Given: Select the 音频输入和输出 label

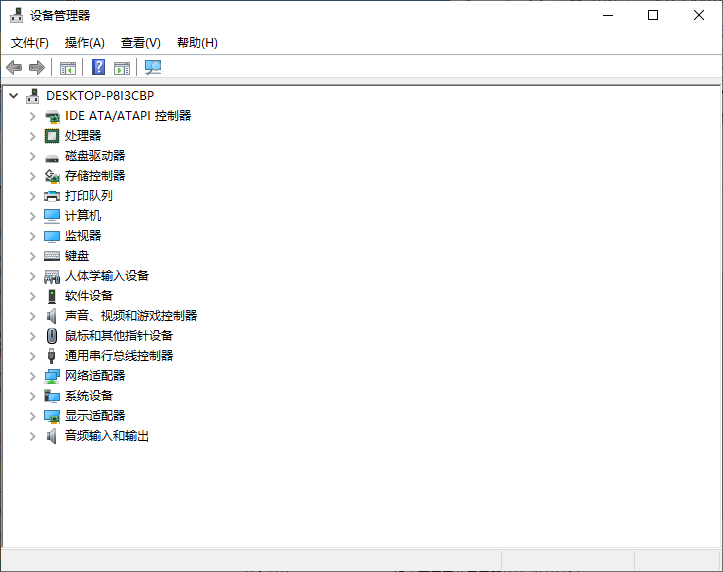Looking at the screenshot, I should 107,436.
